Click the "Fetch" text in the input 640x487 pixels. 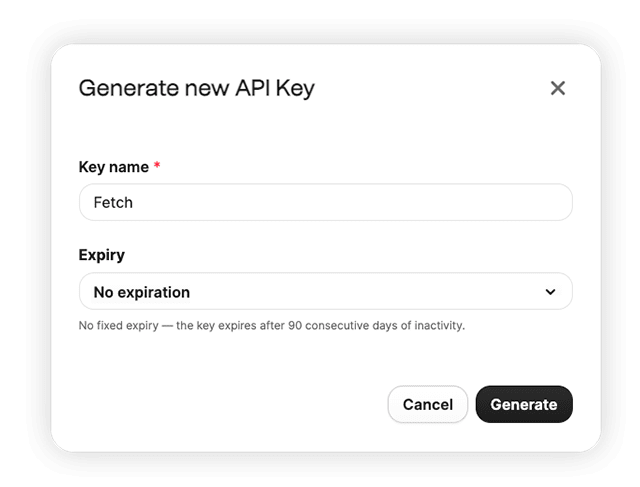click(x=113, y=202)
